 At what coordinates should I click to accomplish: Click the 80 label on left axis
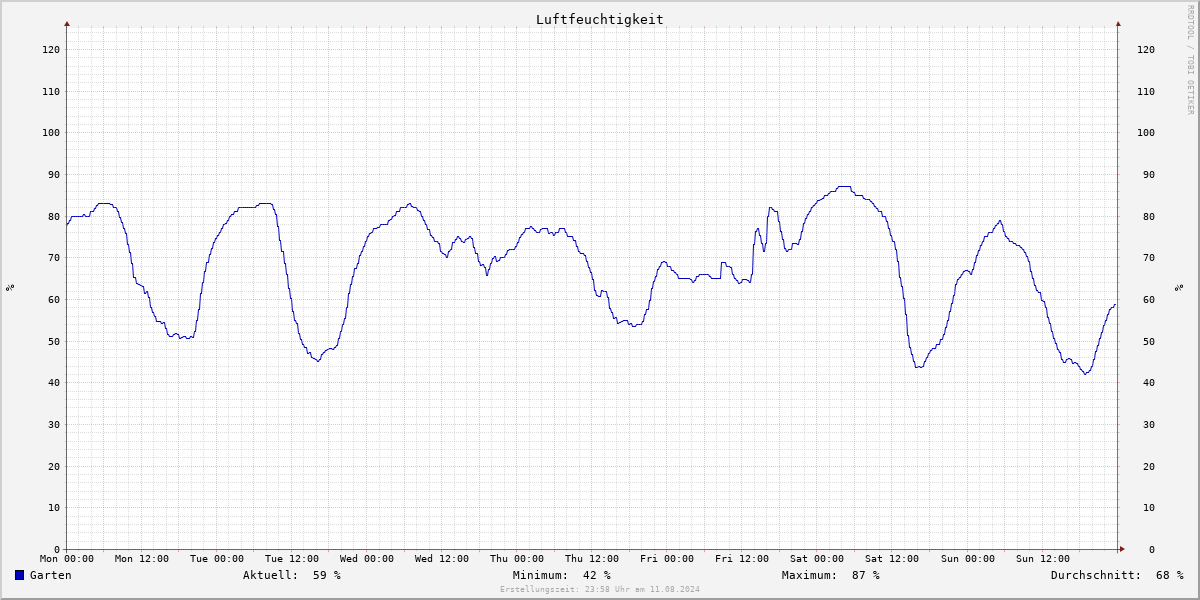[54, 216]
